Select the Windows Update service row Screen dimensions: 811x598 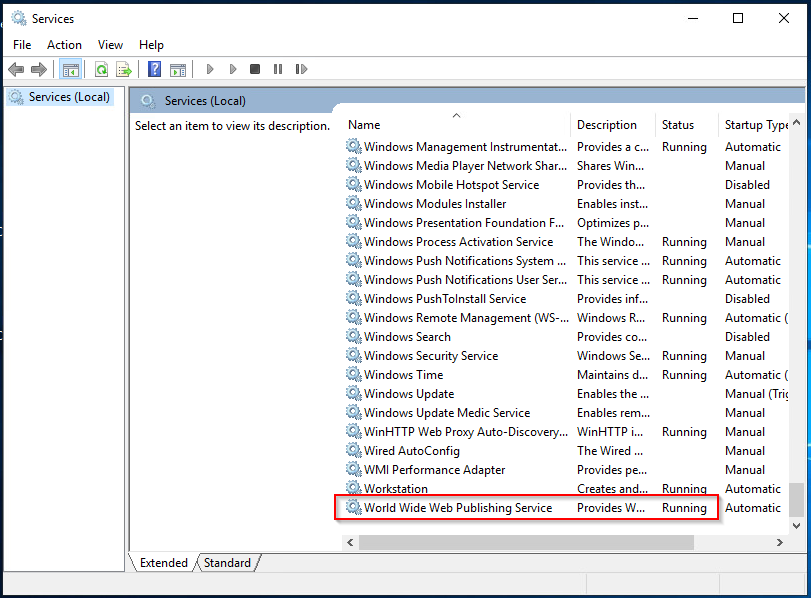pos(408,394)
